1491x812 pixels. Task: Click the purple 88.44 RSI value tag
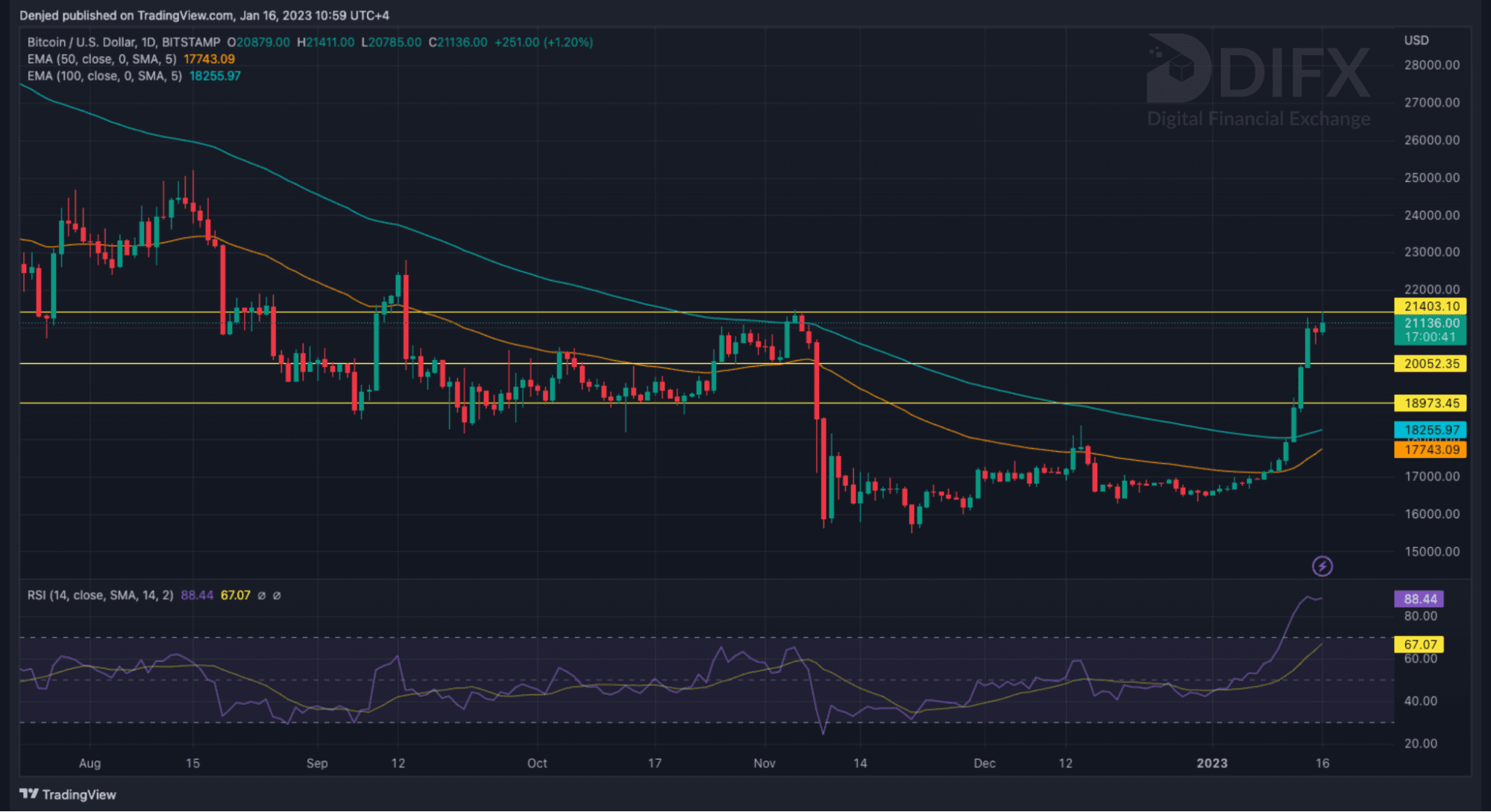[1419, 599]
